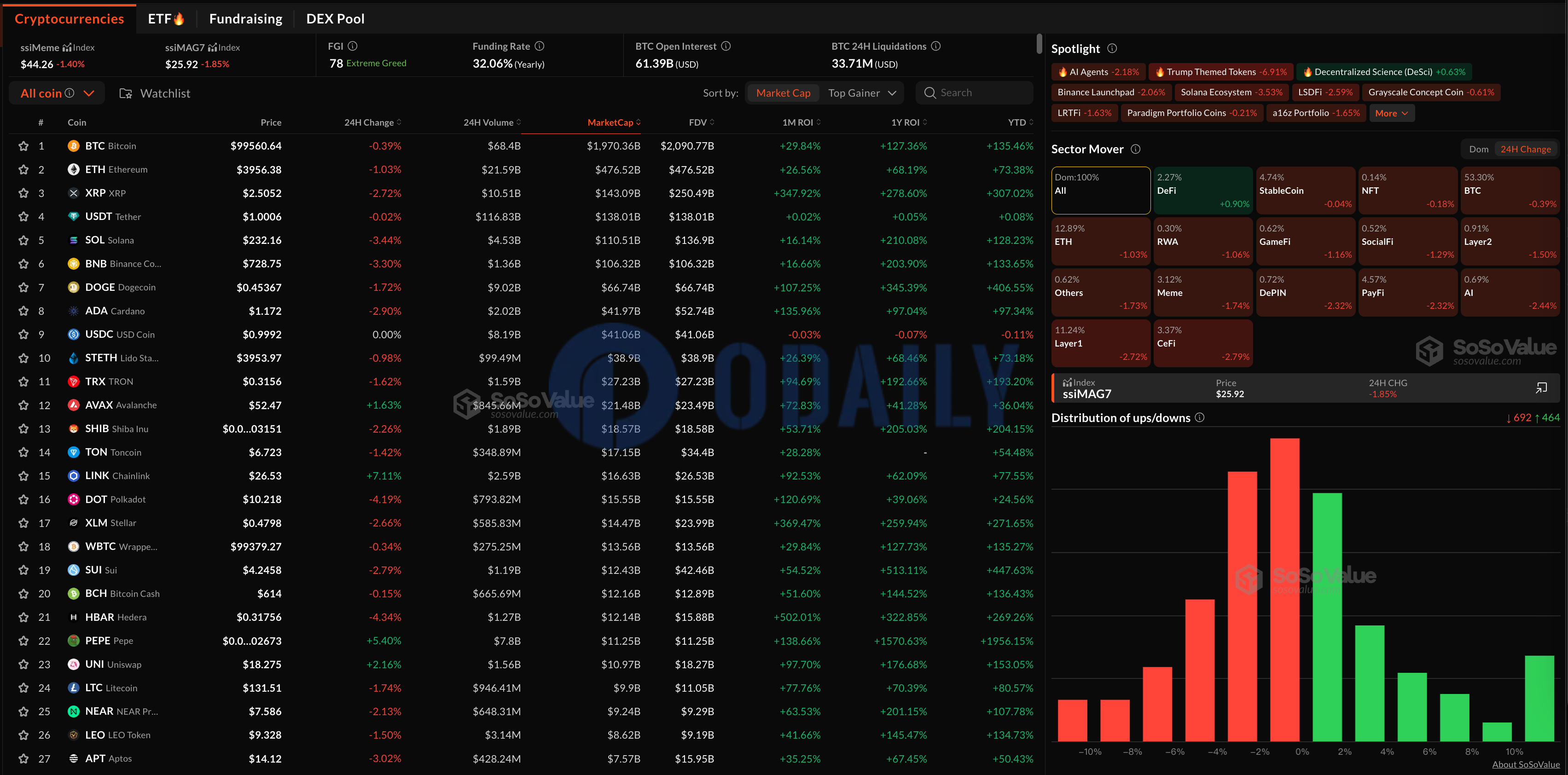
Task: Click the BTC 24H Liquidations info icon
Action: click(935, 46)
